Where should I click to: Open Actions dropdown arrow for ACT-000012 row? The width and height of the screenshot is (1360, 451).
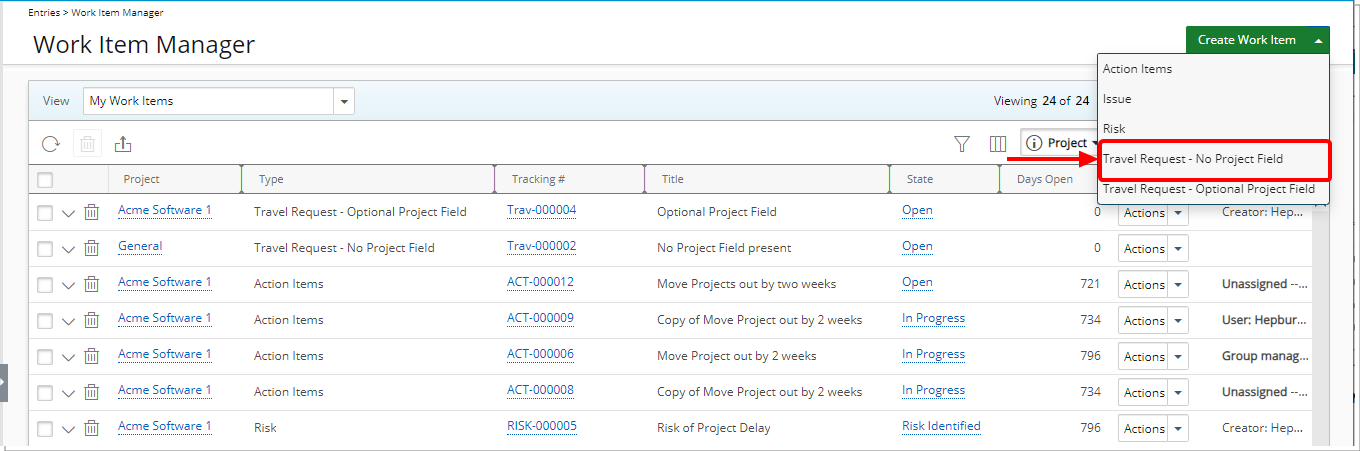1177,284
